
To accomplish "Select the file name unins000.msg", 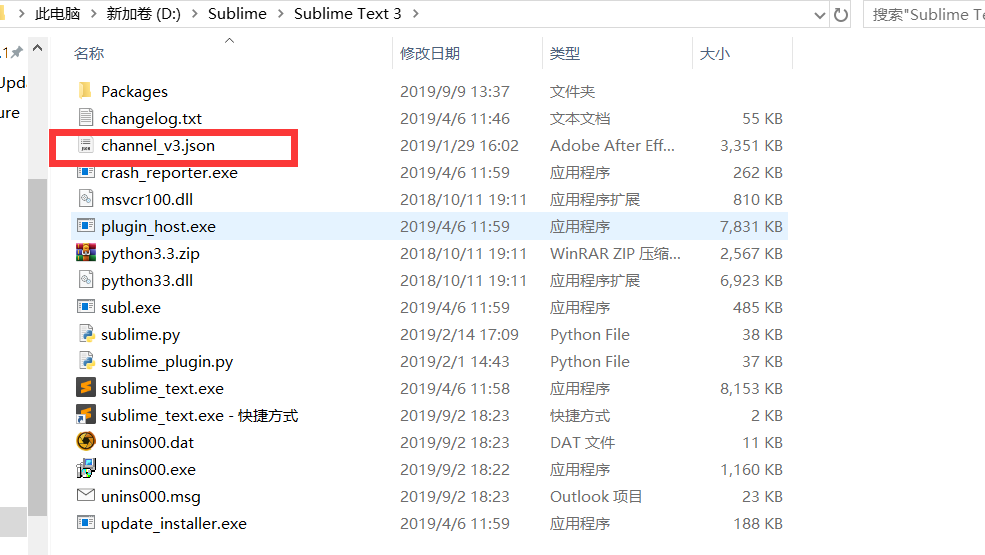I will click(151, 497).
